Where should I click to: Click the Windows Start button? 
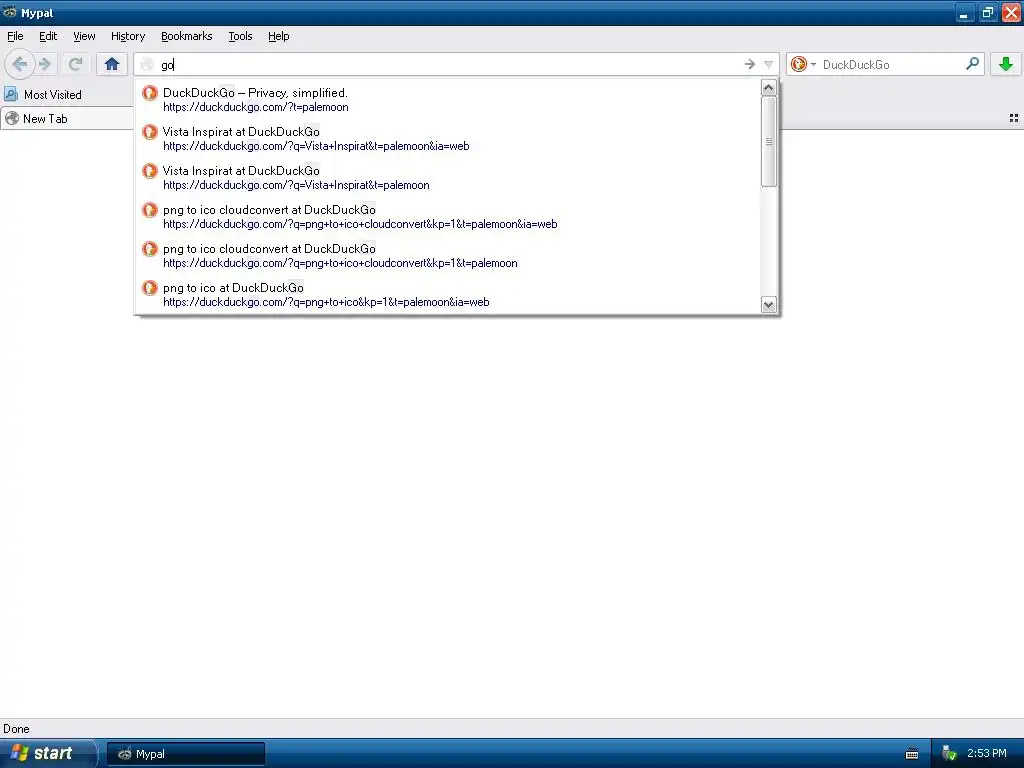(x=47, y=753)
